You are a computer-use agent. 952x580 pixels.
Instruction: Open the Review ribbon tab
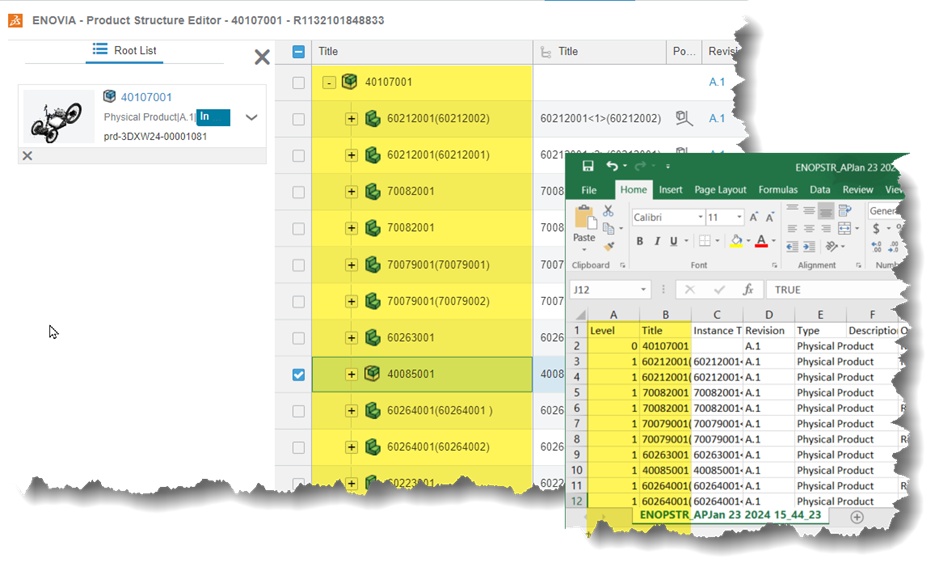click(x=857, y=190)
